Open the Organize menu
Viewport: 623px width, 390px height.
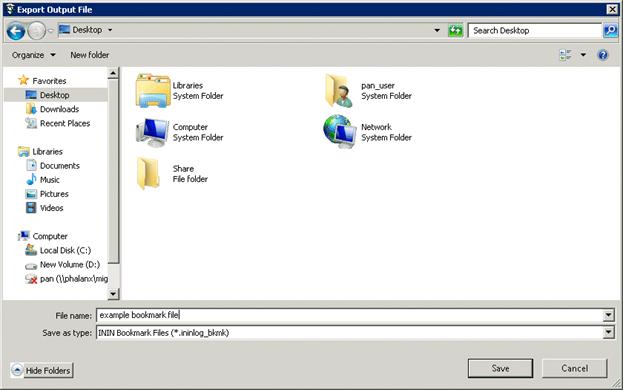[x=33, y=55]
